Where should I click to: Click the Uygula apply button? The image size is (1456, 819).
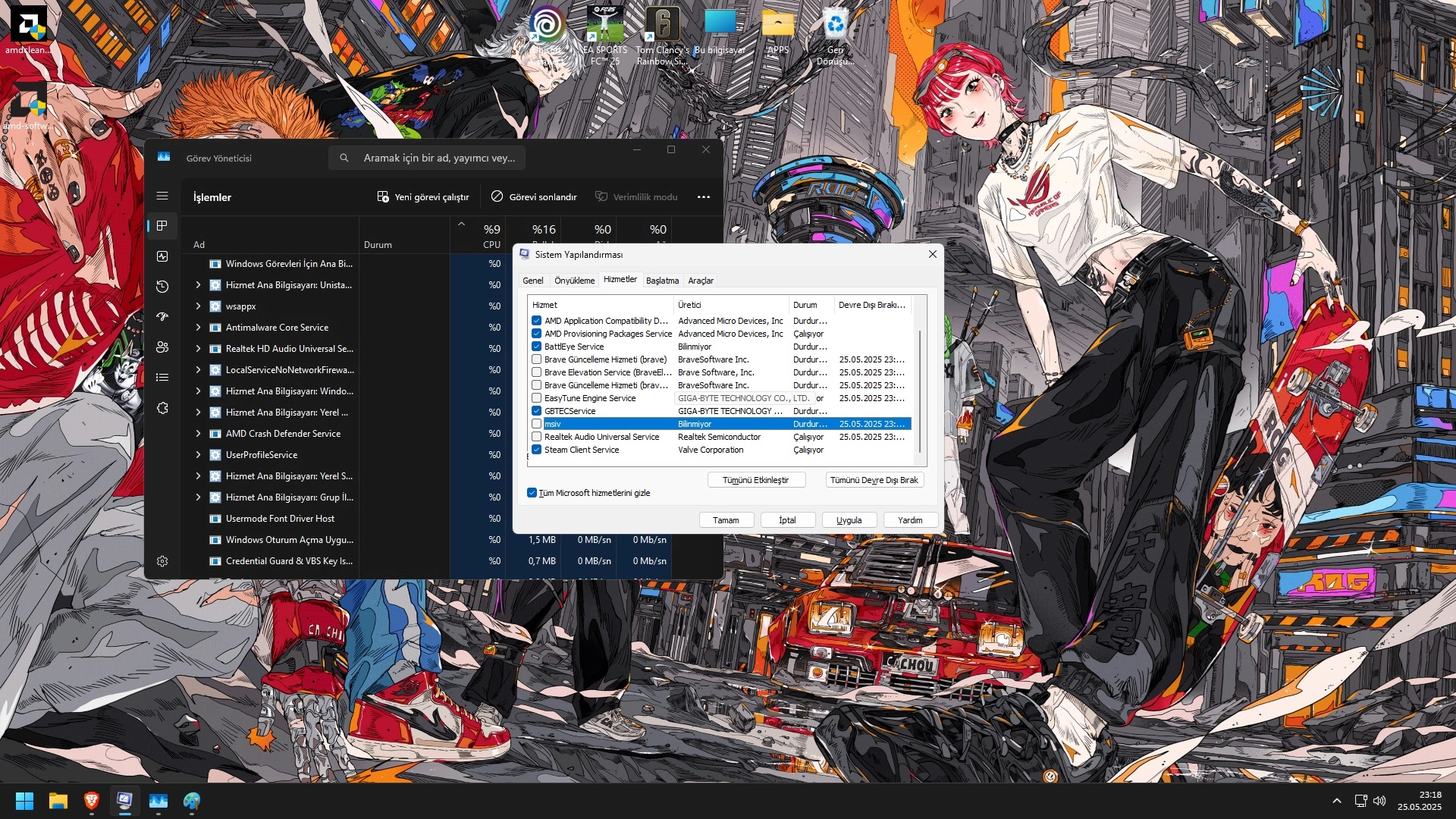point(849,520)
